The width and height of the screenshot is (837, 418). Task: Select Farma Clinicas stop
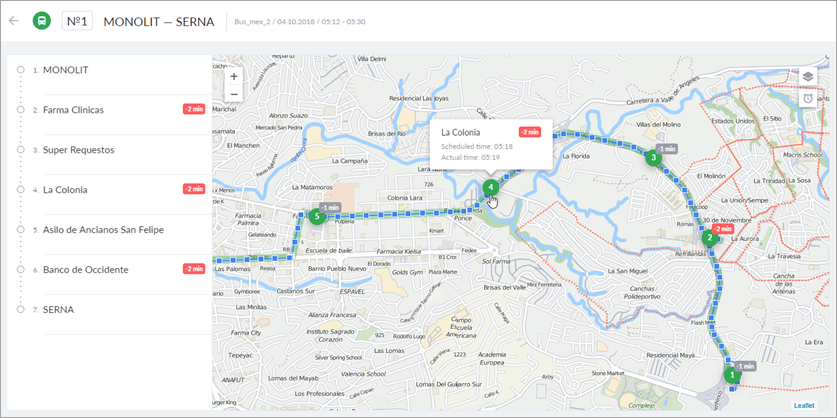tap(73, 110)
